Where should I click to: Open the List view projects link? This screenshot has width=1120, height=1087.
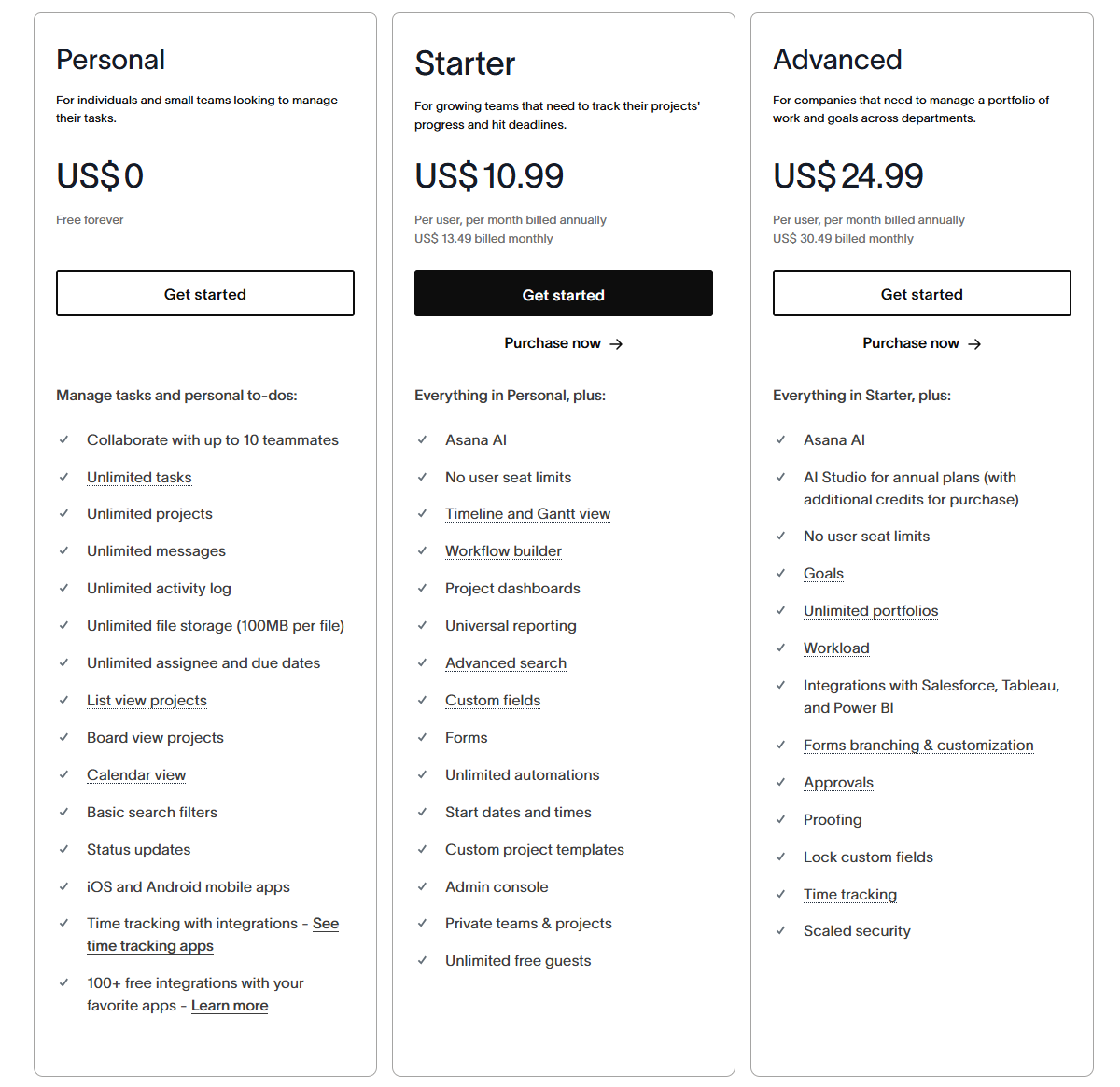click(147, 700)
